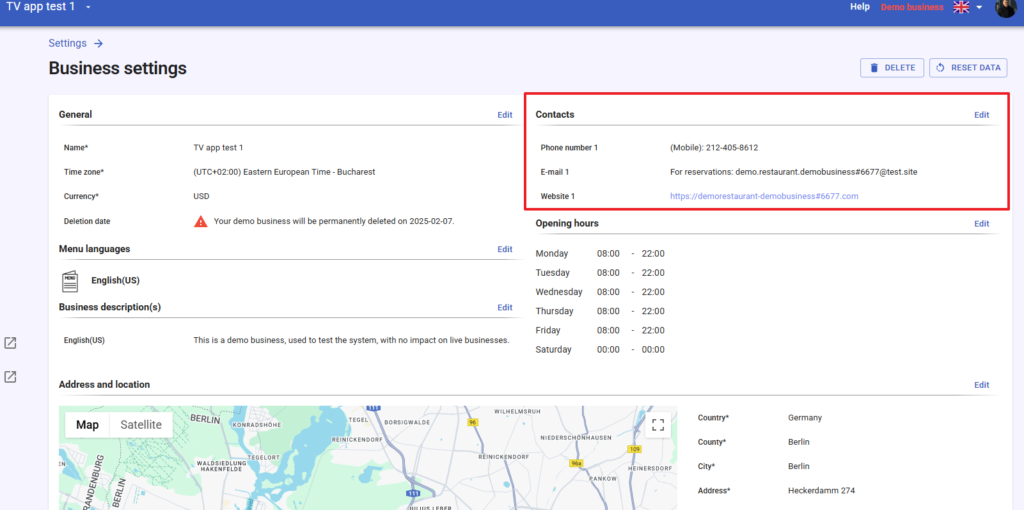Viewport: 1024px width, 510px height.
Task: Click the Friday opening hours row
Action: (x=600, y=330)
